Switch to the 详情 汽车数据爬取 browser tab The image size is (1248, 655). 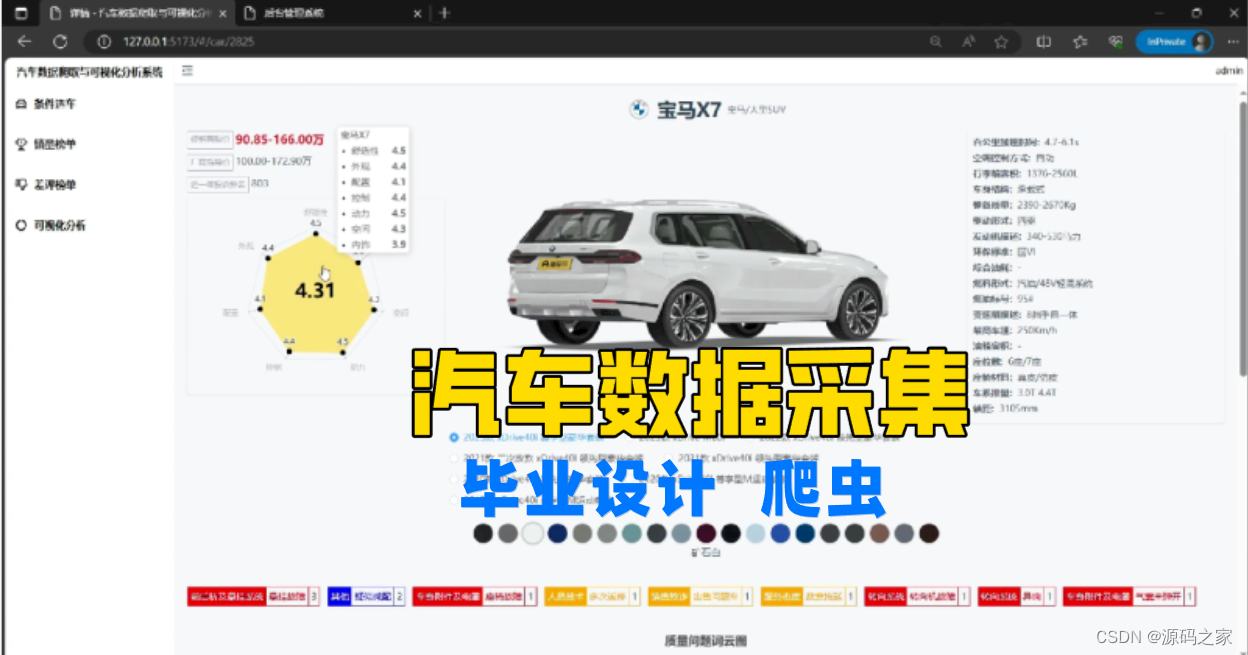(x=136, y=14)
